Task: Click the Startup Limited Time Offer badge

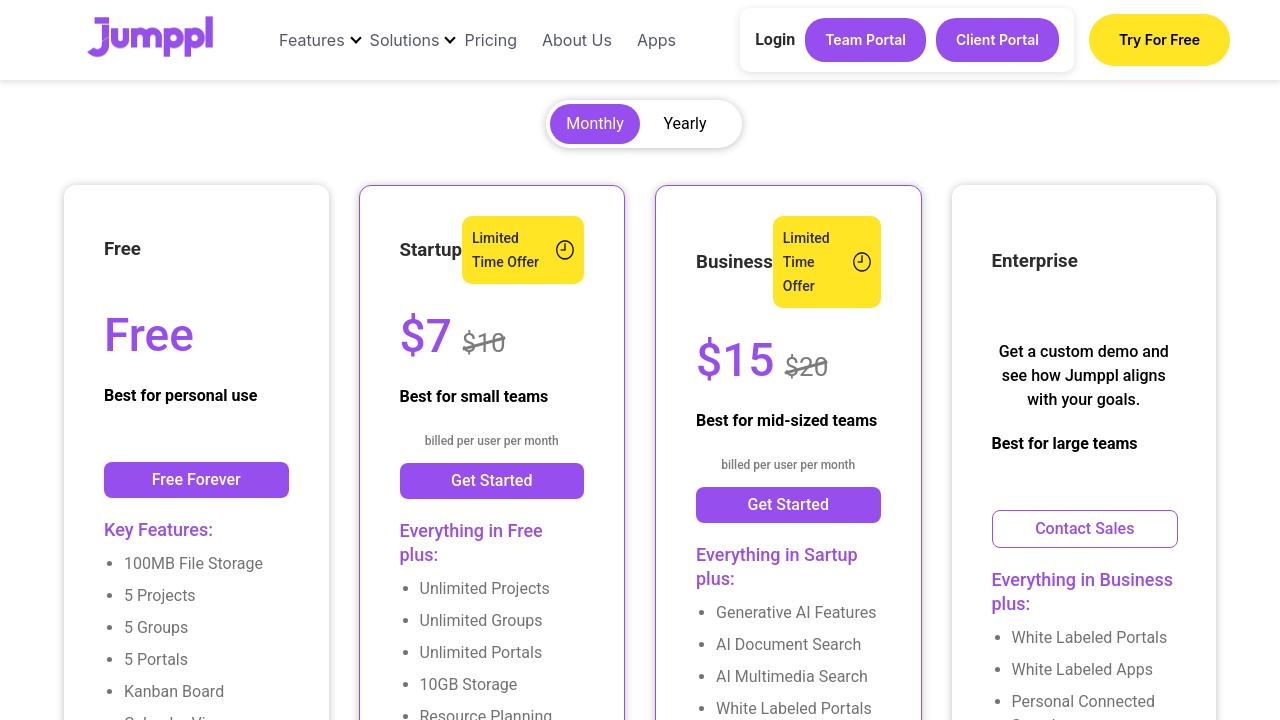Action: 506,250
